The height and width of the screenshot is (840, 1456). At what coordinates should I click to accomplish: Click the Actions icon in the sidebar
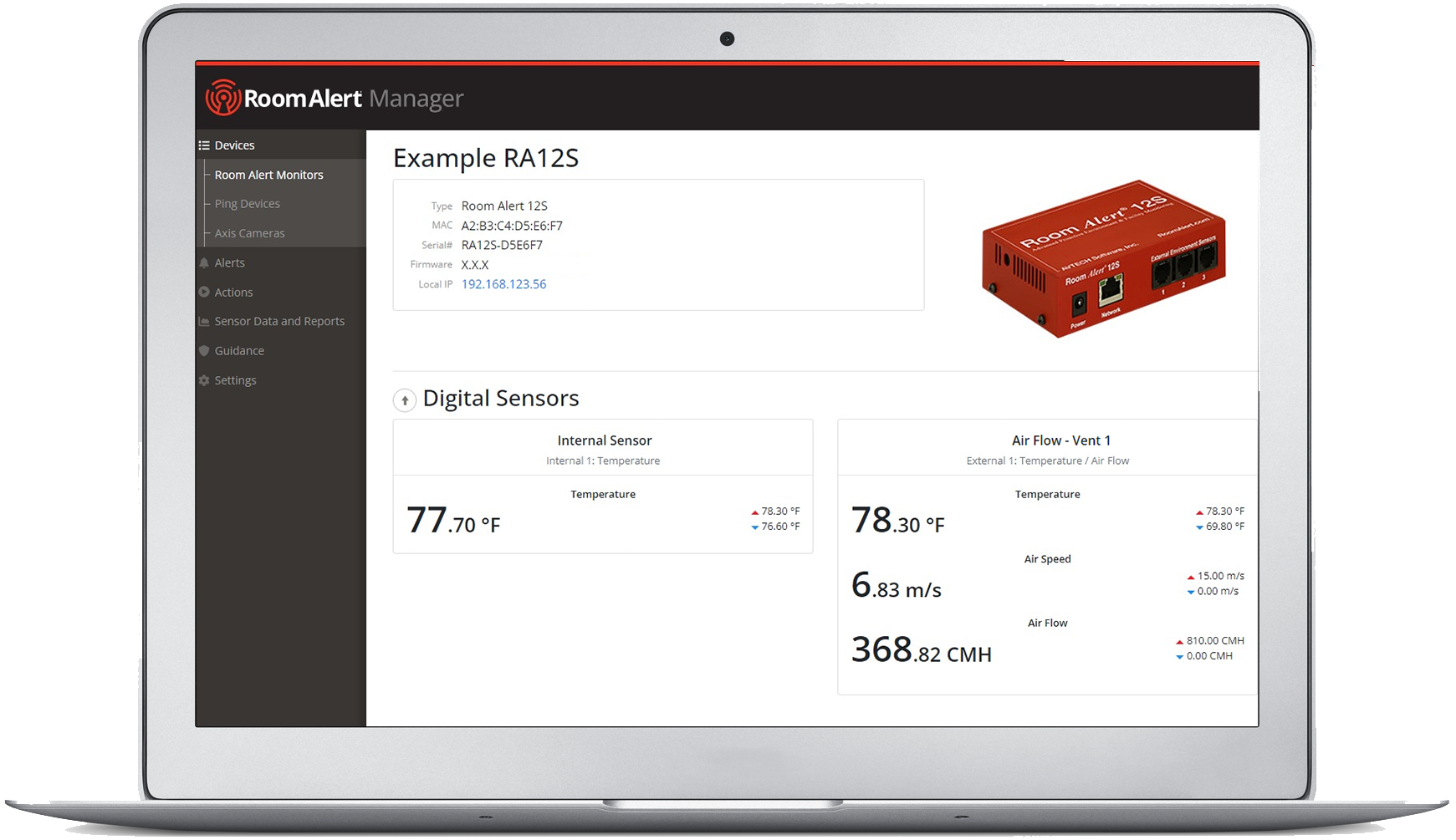204,292
